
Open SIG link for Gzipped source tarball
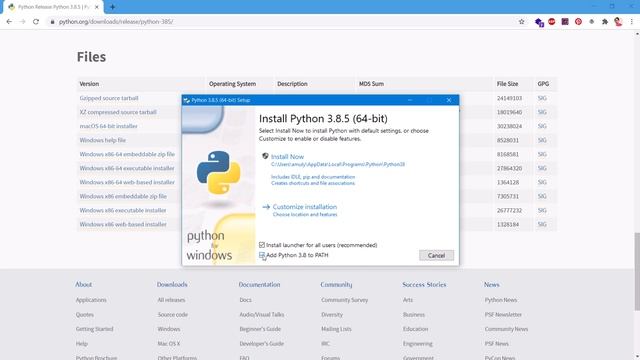pyautogui.click(x=542, y=98)
